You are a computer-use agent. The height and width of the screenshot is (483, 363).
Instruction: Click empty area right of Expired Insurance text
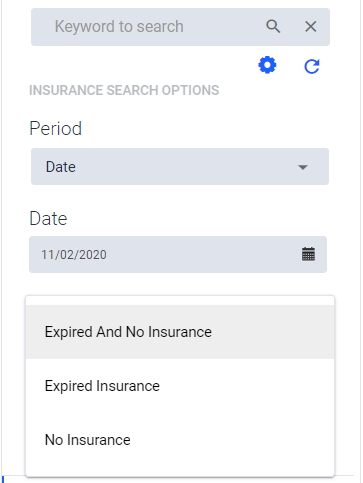[247, 386]
